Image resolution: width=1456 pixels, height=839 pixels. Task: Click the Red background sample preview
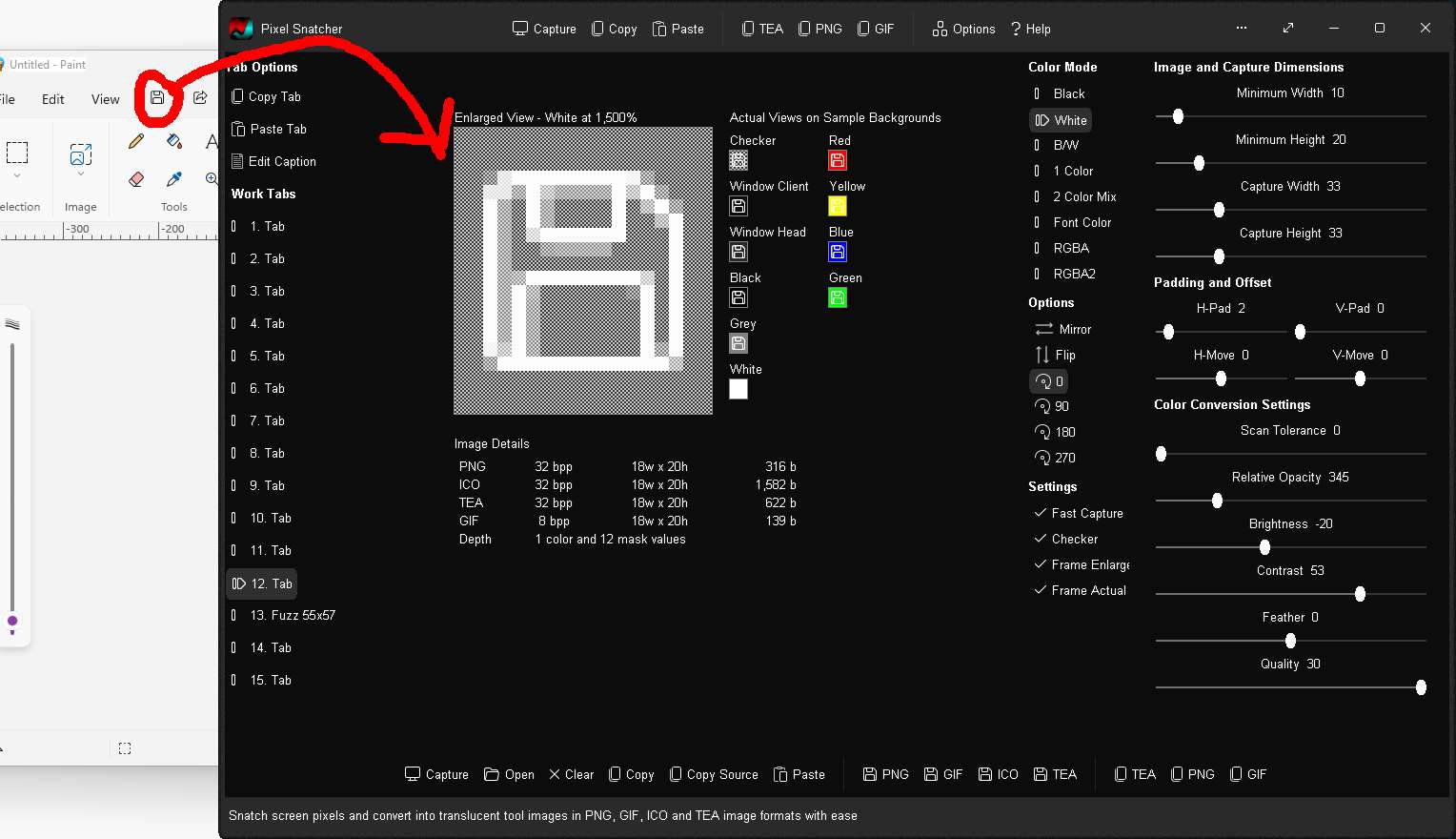(x=838, y=160)
